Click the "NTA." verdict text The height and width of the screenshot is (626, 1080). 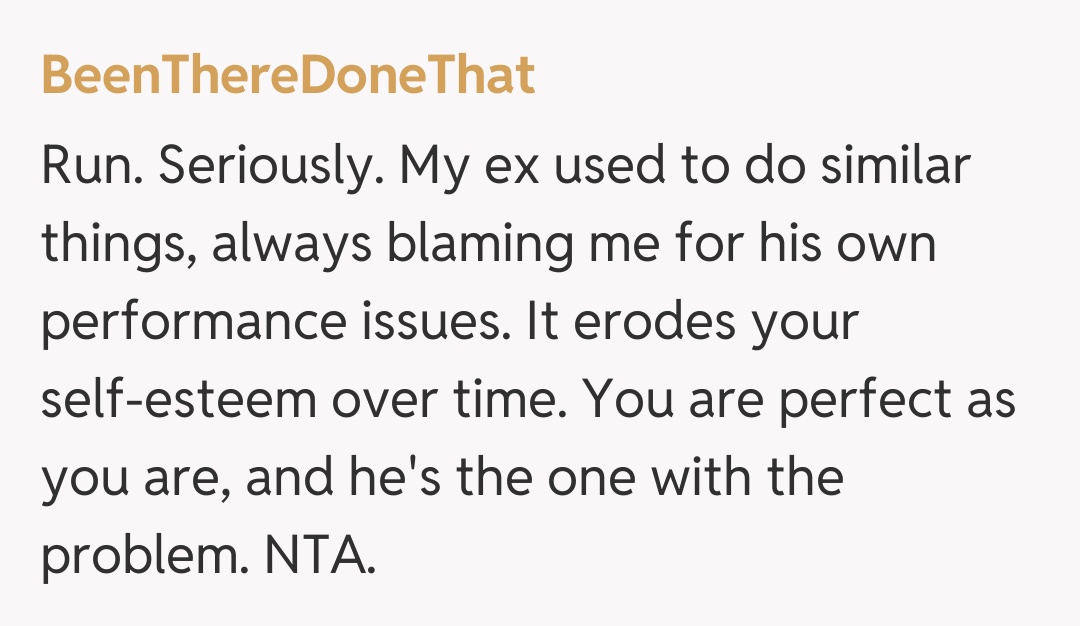[x=320, y=556]
